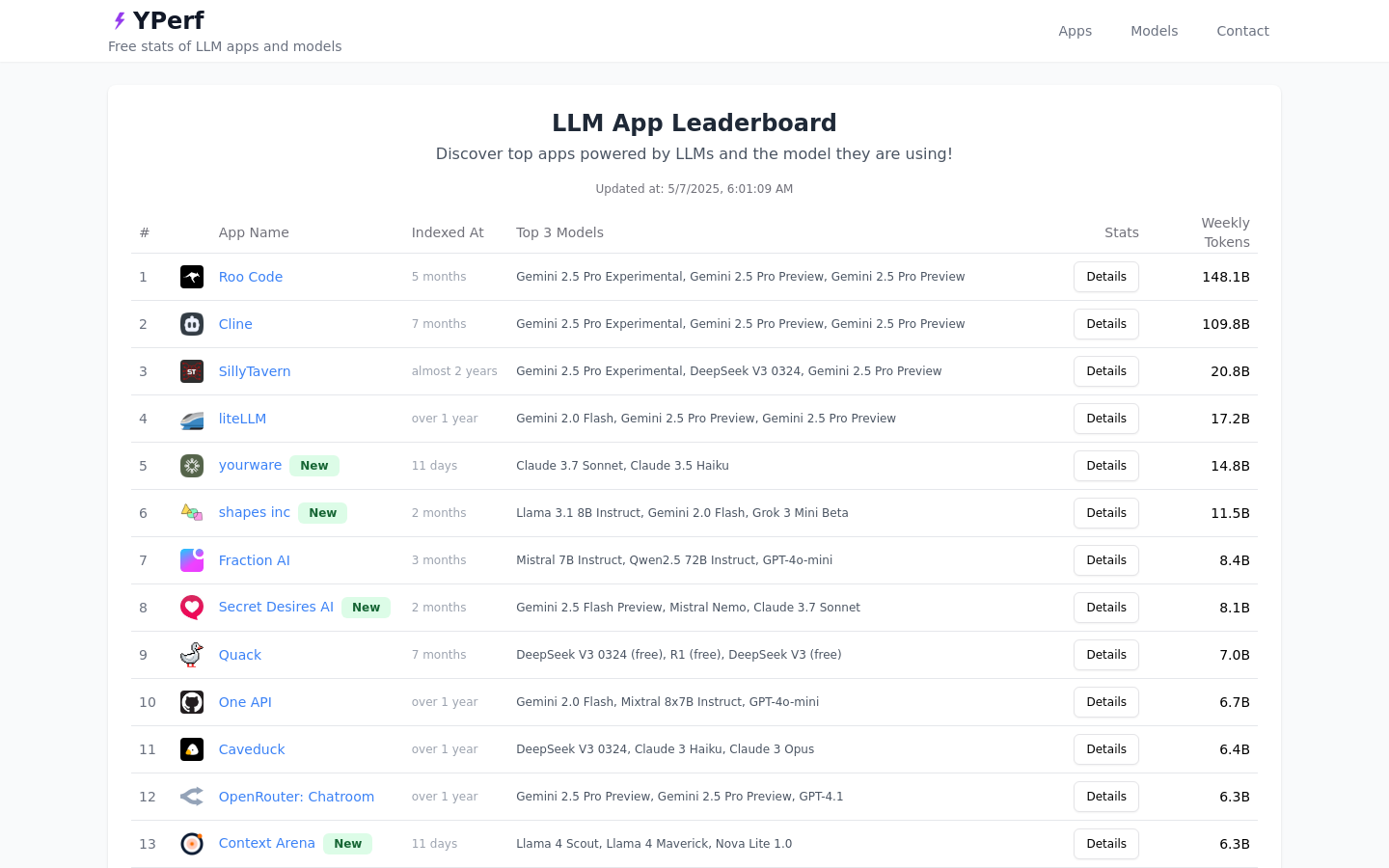The height and width of the screenshot is (868, 1389).
Task: View Details for shapes inc
Action: click(x=1106, y=513)
